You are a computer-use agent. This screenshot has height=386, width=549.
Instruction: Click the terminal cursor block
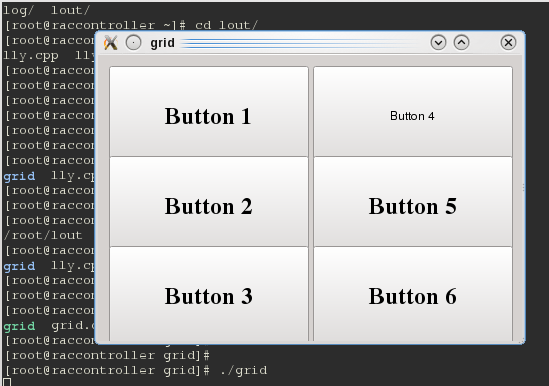(7, 382)
